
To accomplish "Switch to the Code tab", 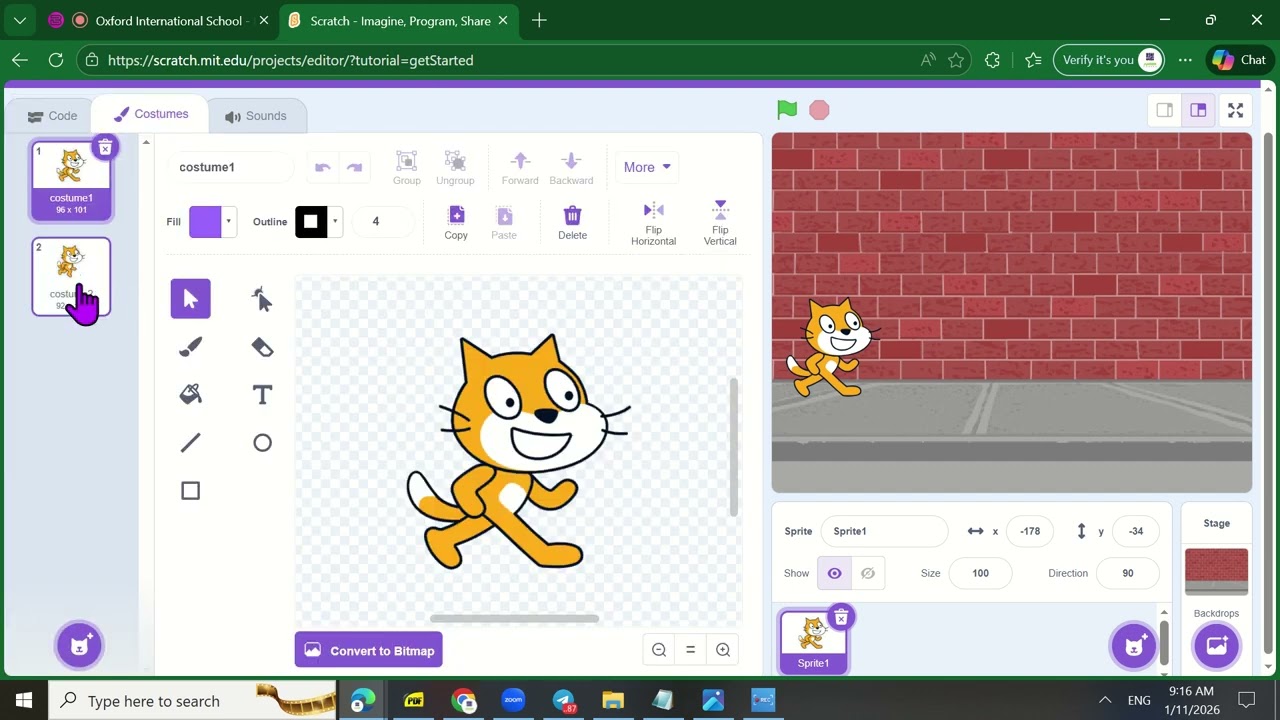I will [x=52, y=116].
